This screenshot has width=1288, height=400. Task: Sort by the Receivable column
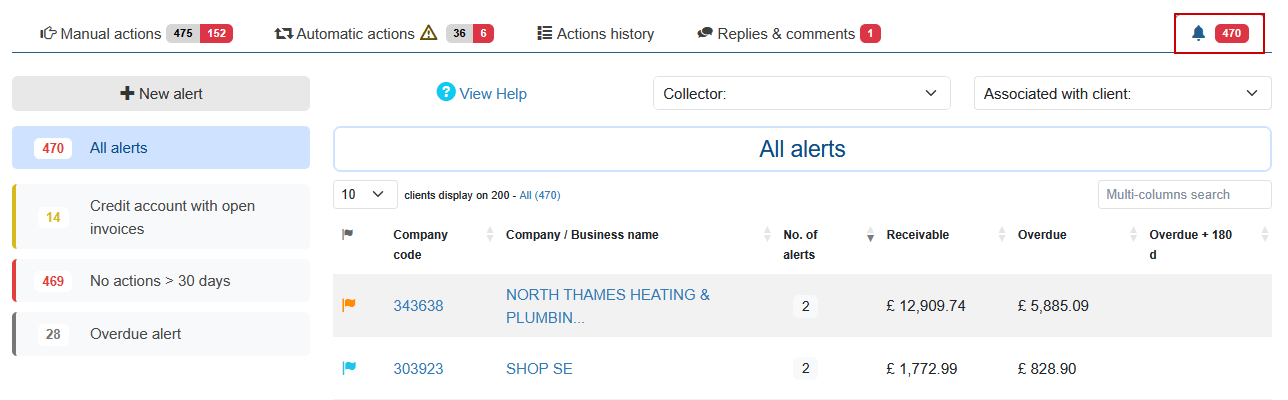tap(917, 235)
